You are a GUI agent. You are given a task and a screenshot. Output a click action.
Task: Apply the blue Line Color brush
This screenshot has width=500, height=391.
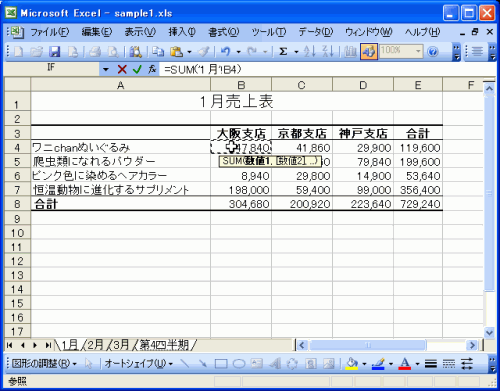tap(378, 364)
